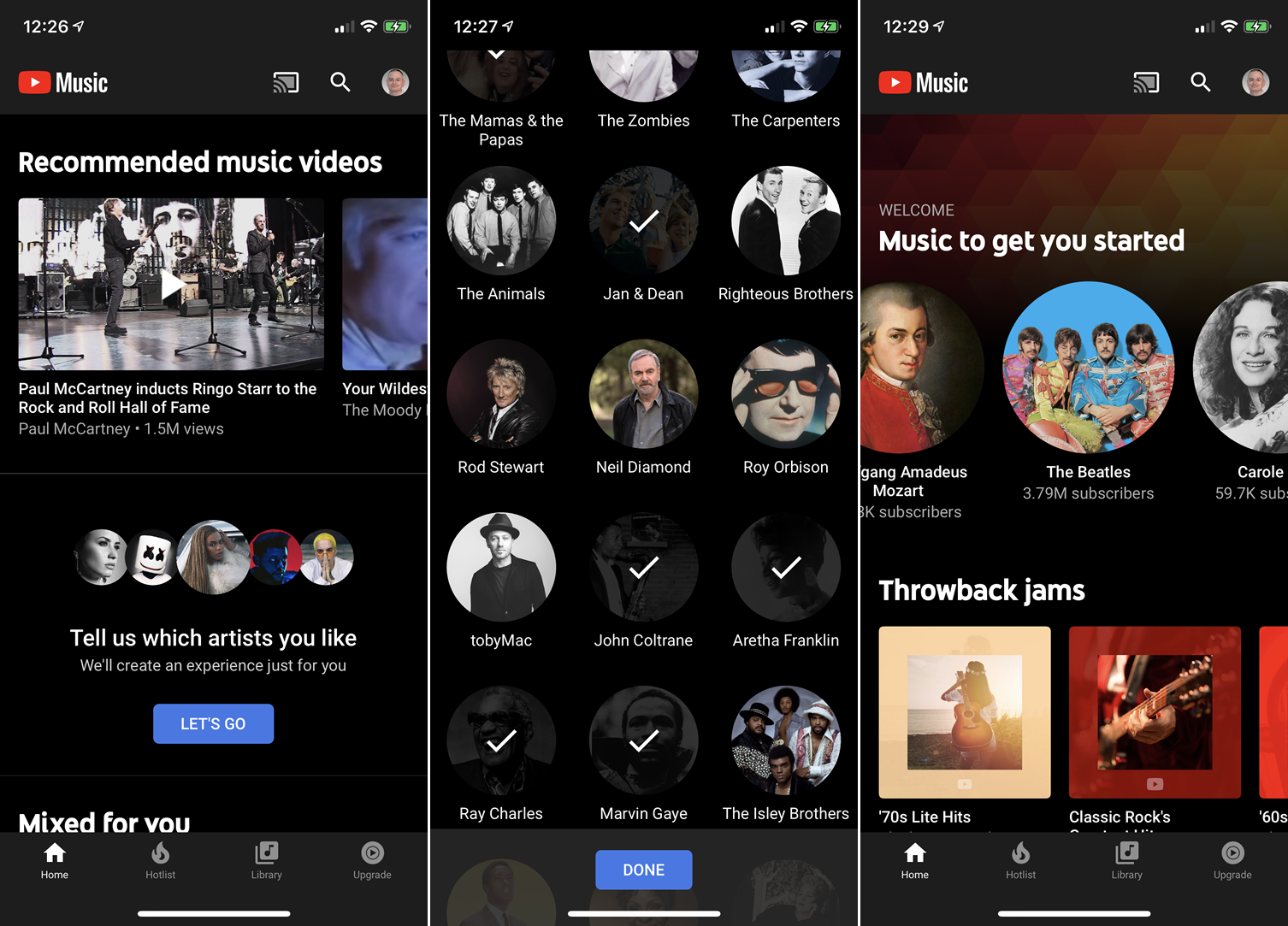The image size is (1288, 926).
Task: Open The Beatles artist circle
Action: (1088, 368)
